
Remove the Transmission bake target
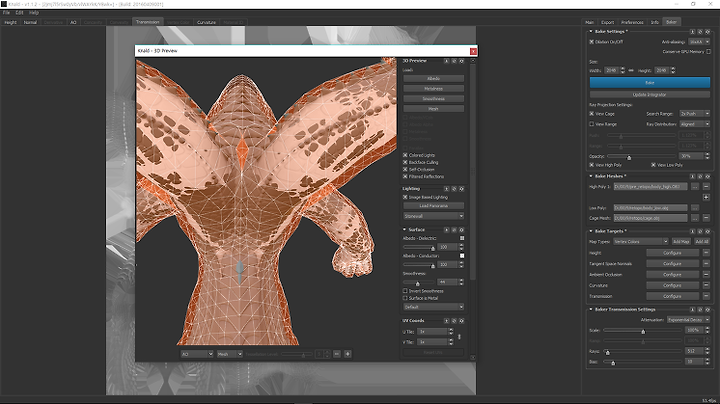[706, 296]
